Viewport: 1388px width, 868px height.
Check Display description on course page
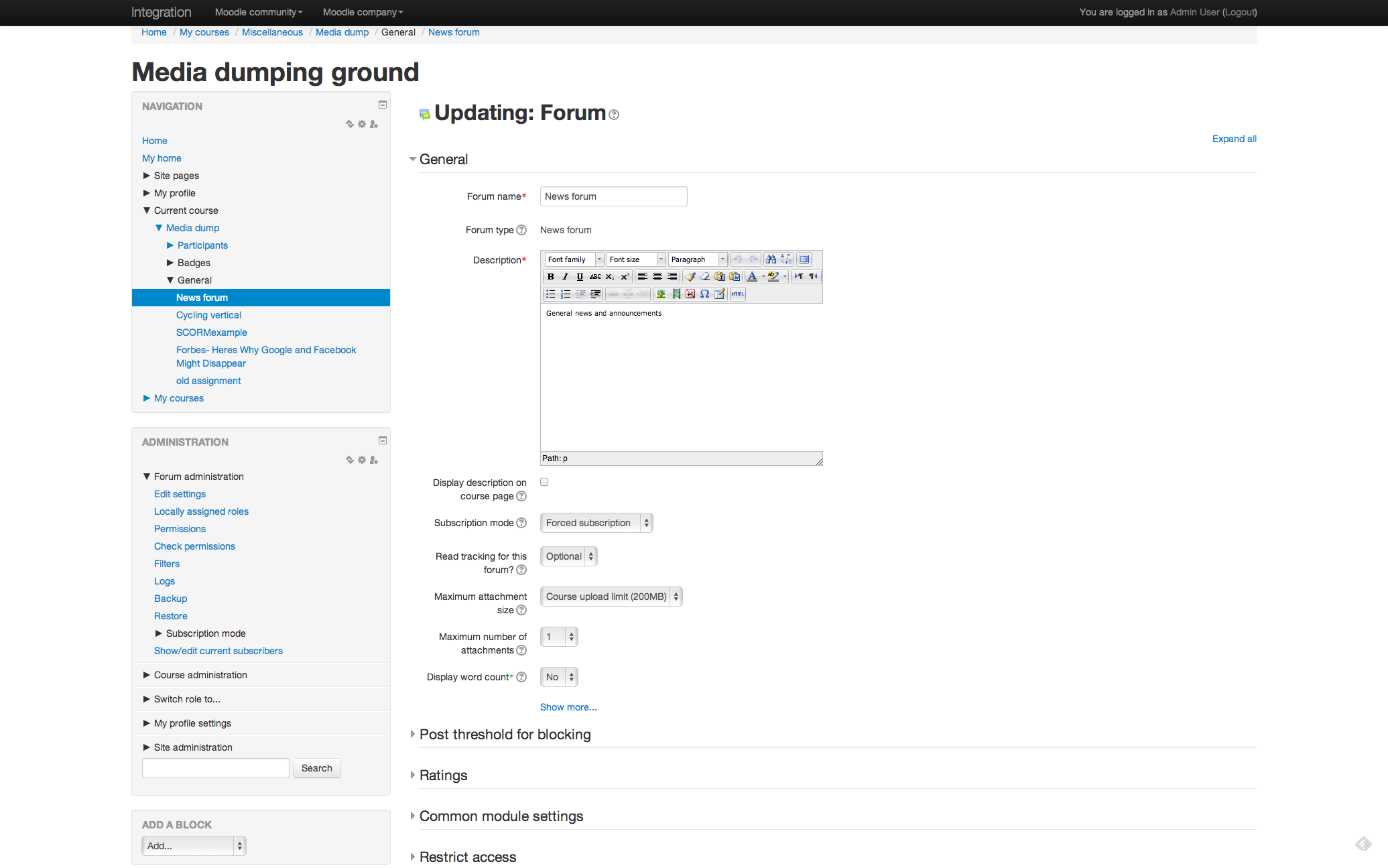[544, 482]
